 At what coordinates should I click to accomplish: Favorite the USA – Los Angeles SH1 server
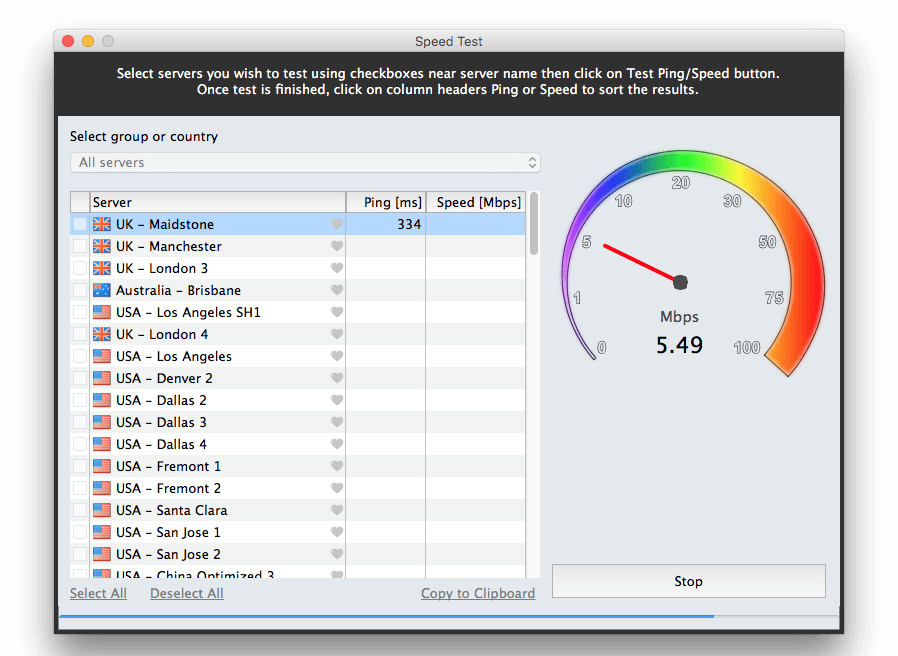(337, 312)
